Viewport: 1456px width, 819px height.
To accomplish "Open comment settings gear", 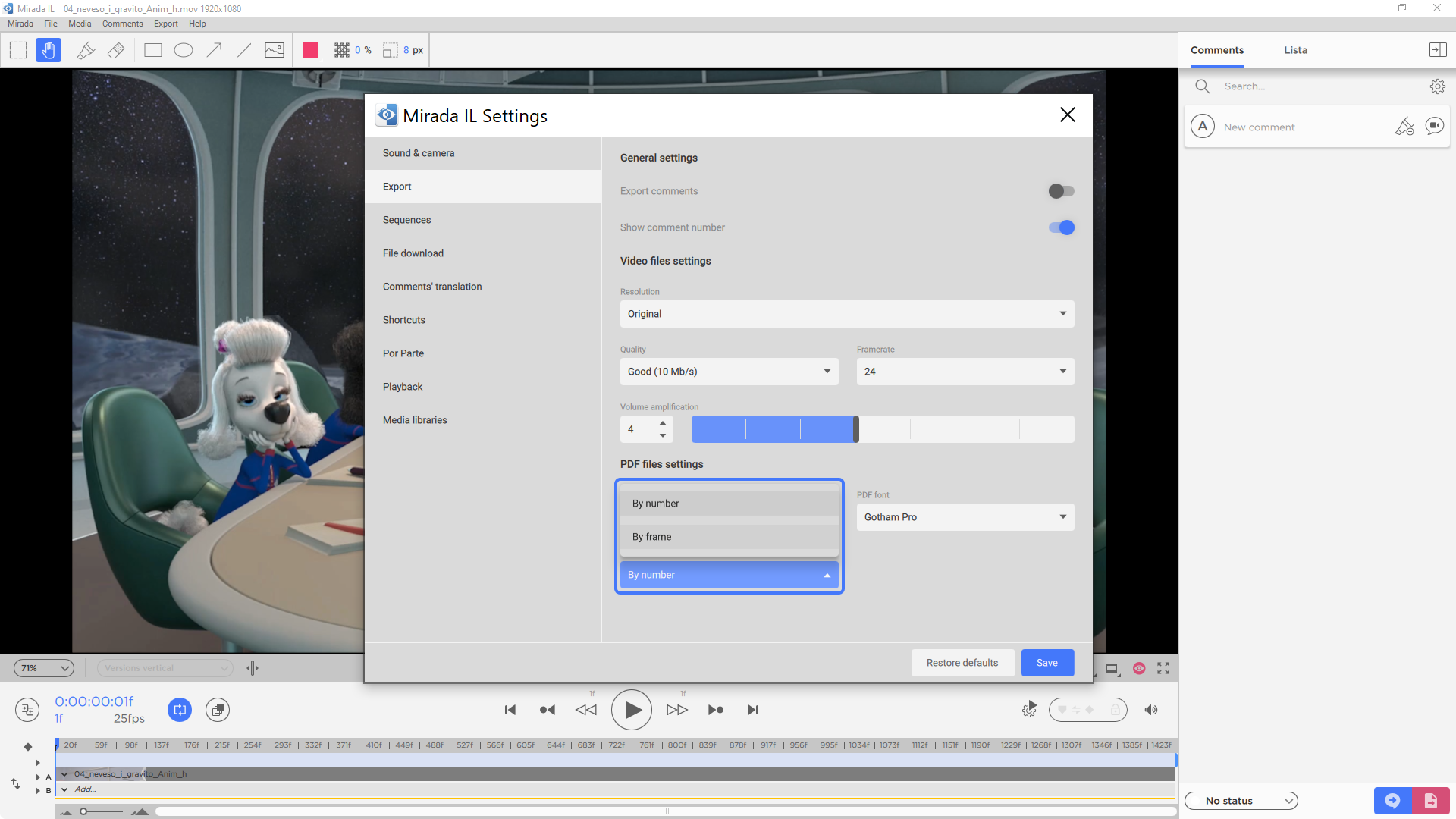I will point(1438,86).
